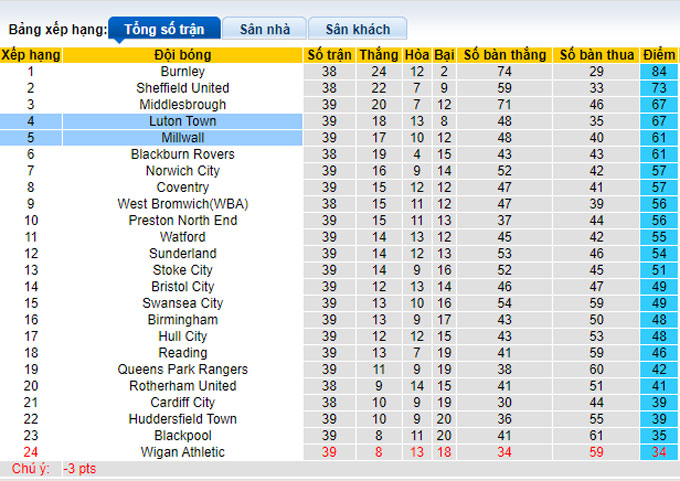
Task: Select the Luton Town row
Action: coord(182,121)
